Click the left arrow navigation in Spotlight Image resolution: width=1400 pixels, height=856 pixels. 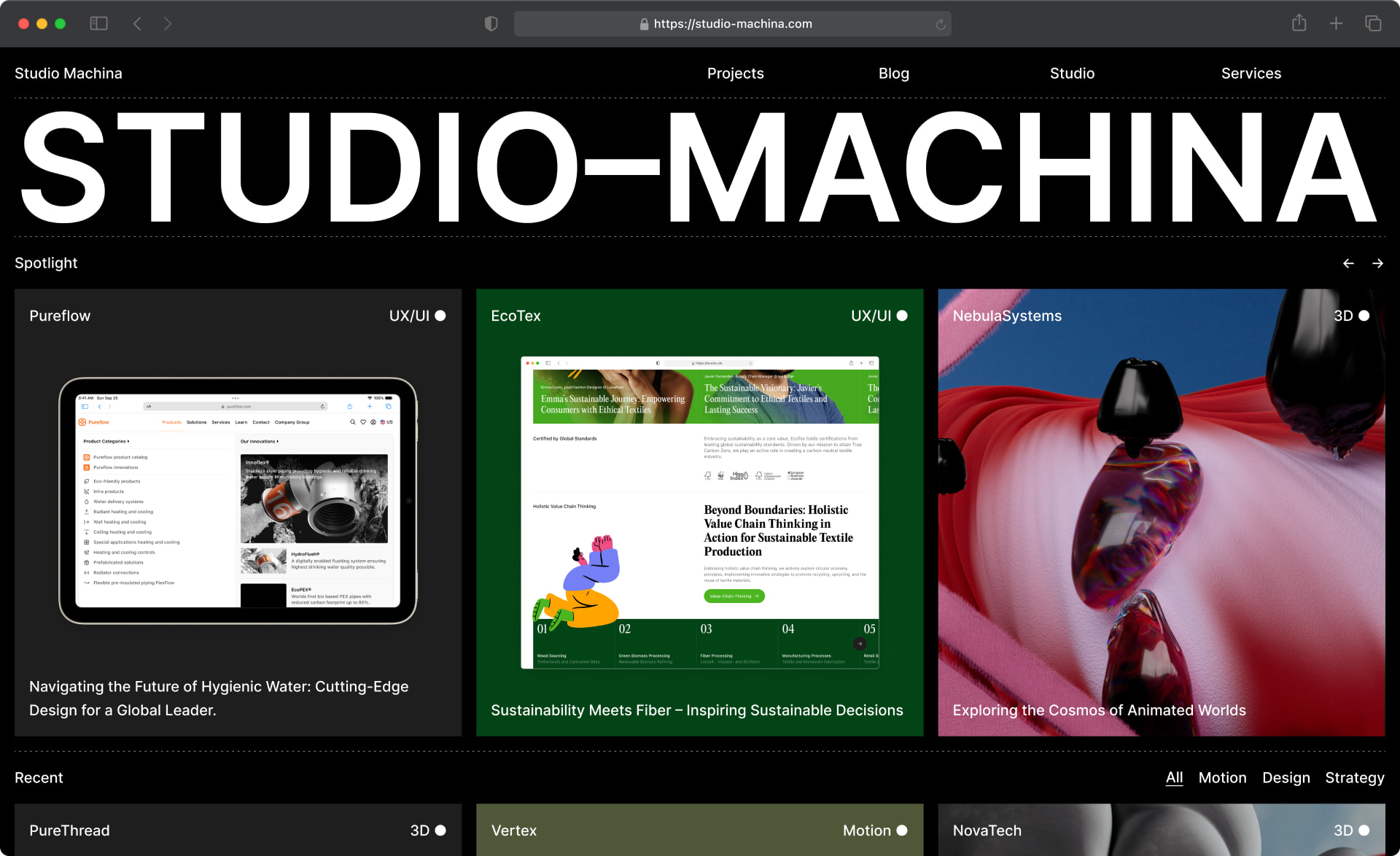[x=1349, y=263]
